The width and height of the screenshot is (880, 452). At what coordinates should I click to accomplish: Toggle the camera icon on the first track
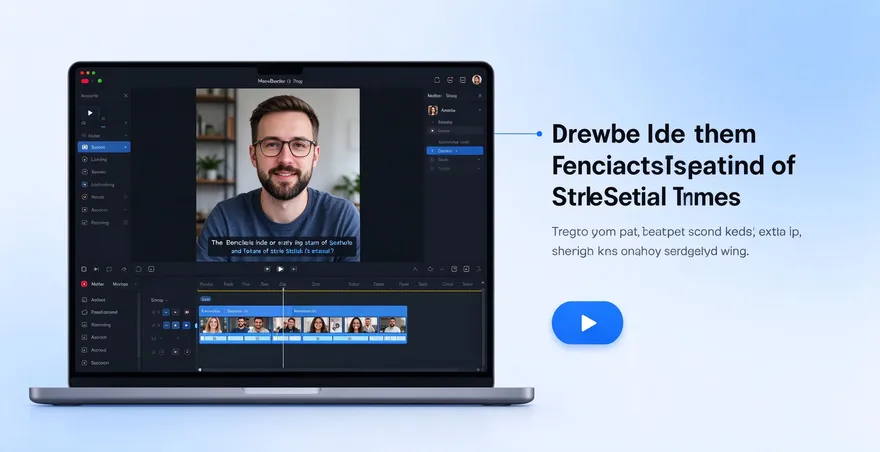pyautogui.click(x=187, y=312)
